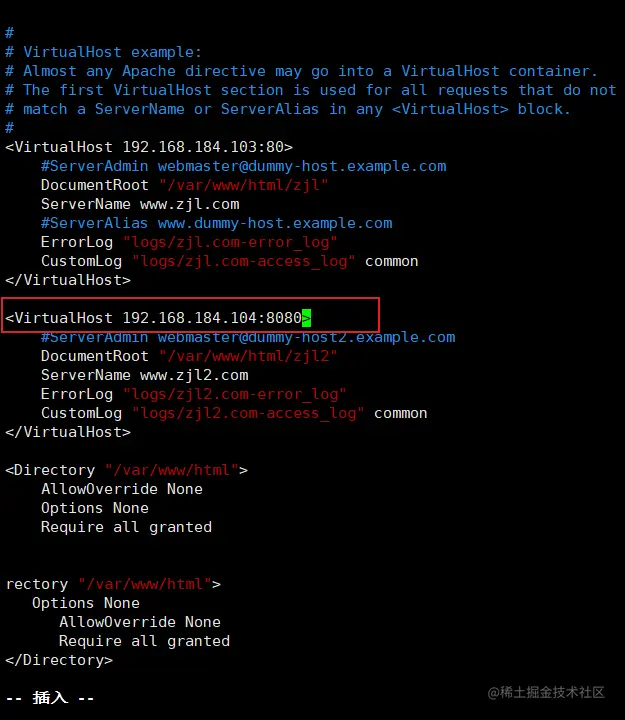625x720 pixels.
Task: Click the VirtualHost 192.168.184.103:80 opening tag
Action: click(x=149, y=147)
